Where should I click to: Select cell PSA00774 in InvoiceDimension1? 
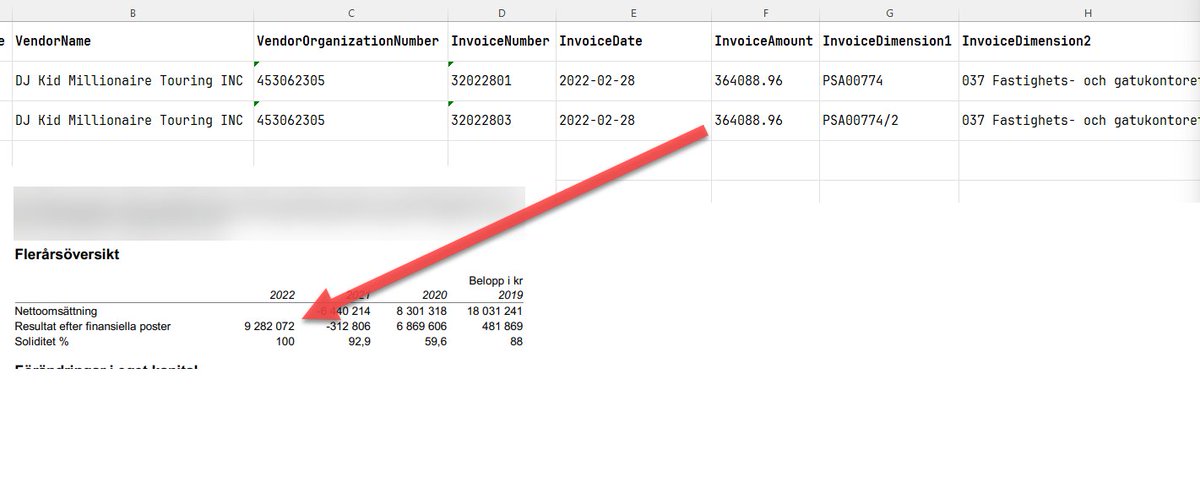(889, 81)
